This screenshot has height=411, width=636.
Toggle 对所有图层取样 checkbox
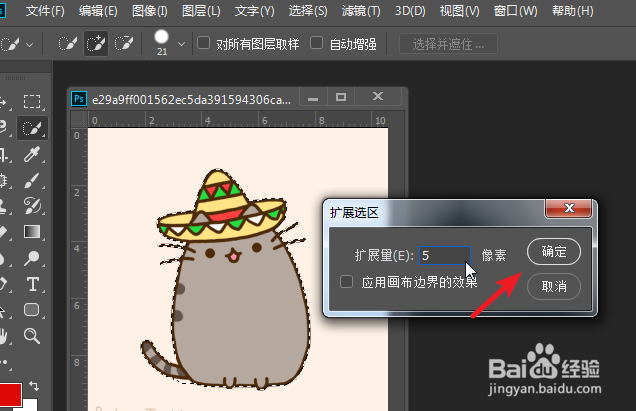point(204,43)
